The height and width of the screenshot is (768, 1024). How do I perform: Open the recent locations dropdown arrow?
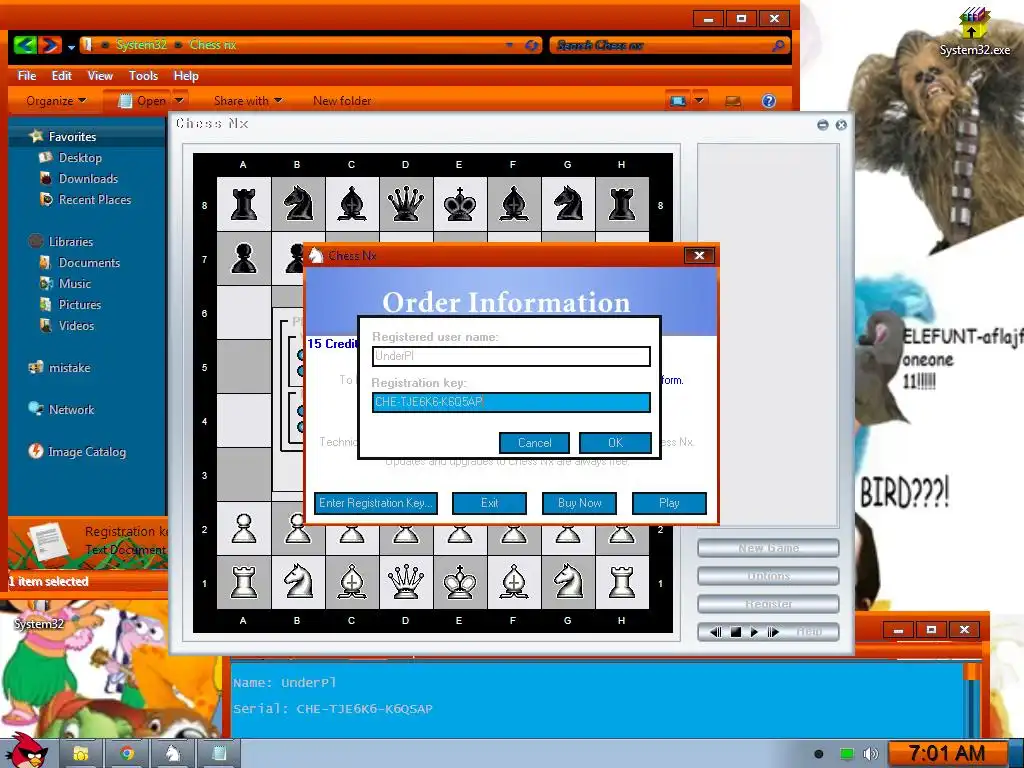[x=71, y=46]
